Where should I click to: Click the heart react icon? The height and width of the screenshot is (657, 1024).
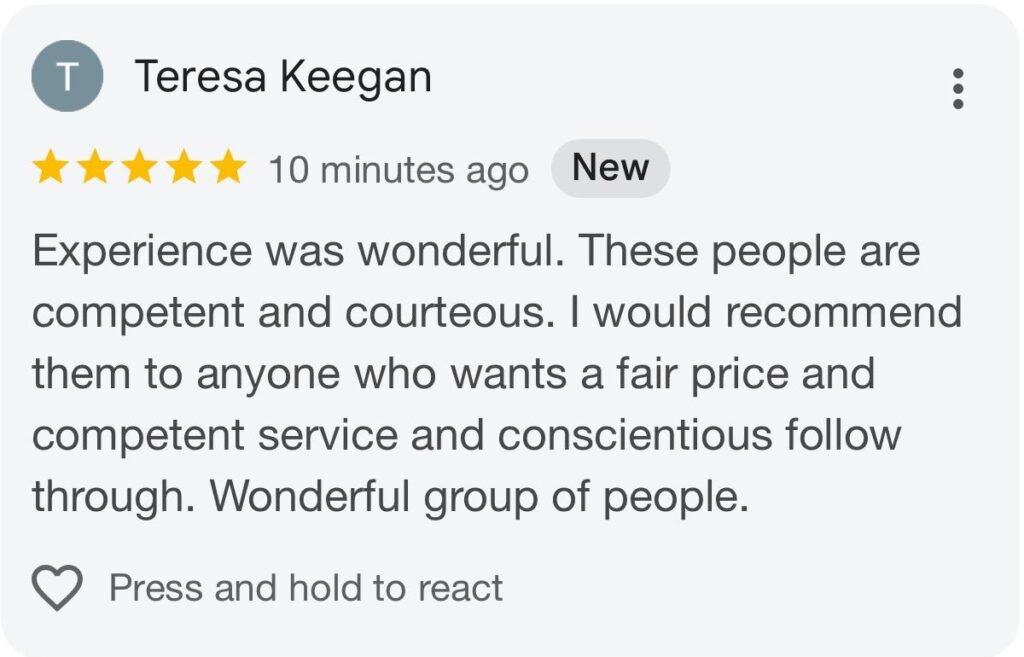(57, 587)
